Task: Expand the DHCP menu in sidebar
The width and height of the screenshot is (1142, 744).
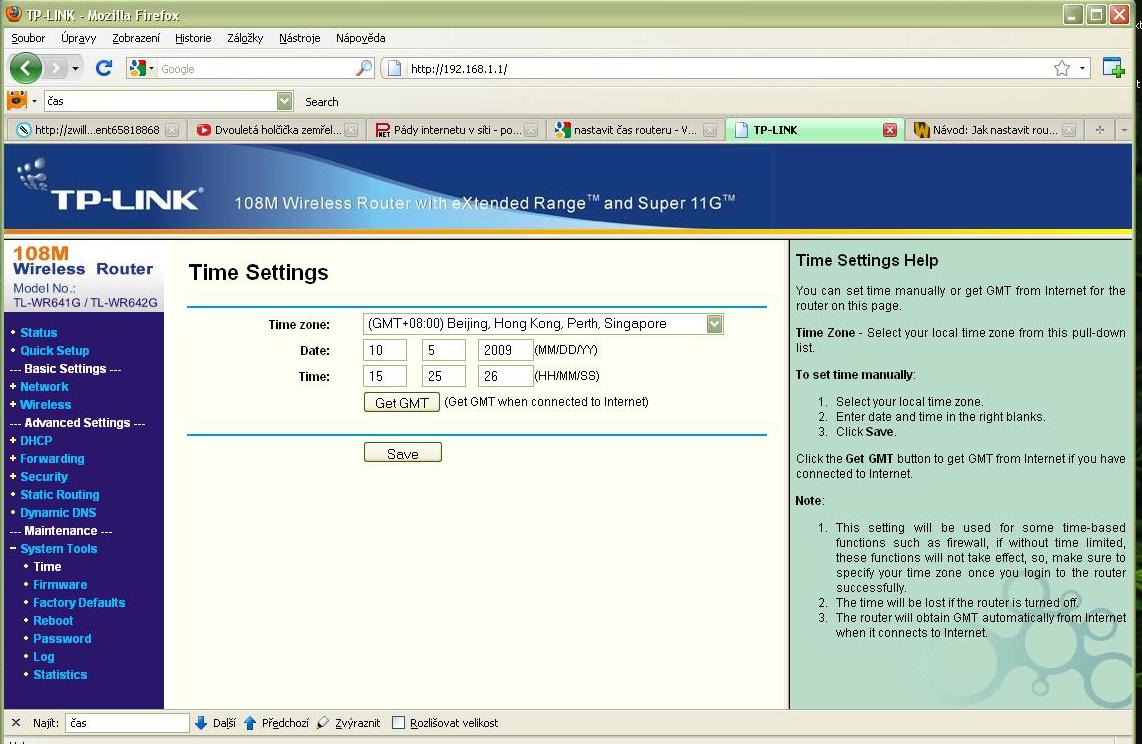Action: (36, 440)
